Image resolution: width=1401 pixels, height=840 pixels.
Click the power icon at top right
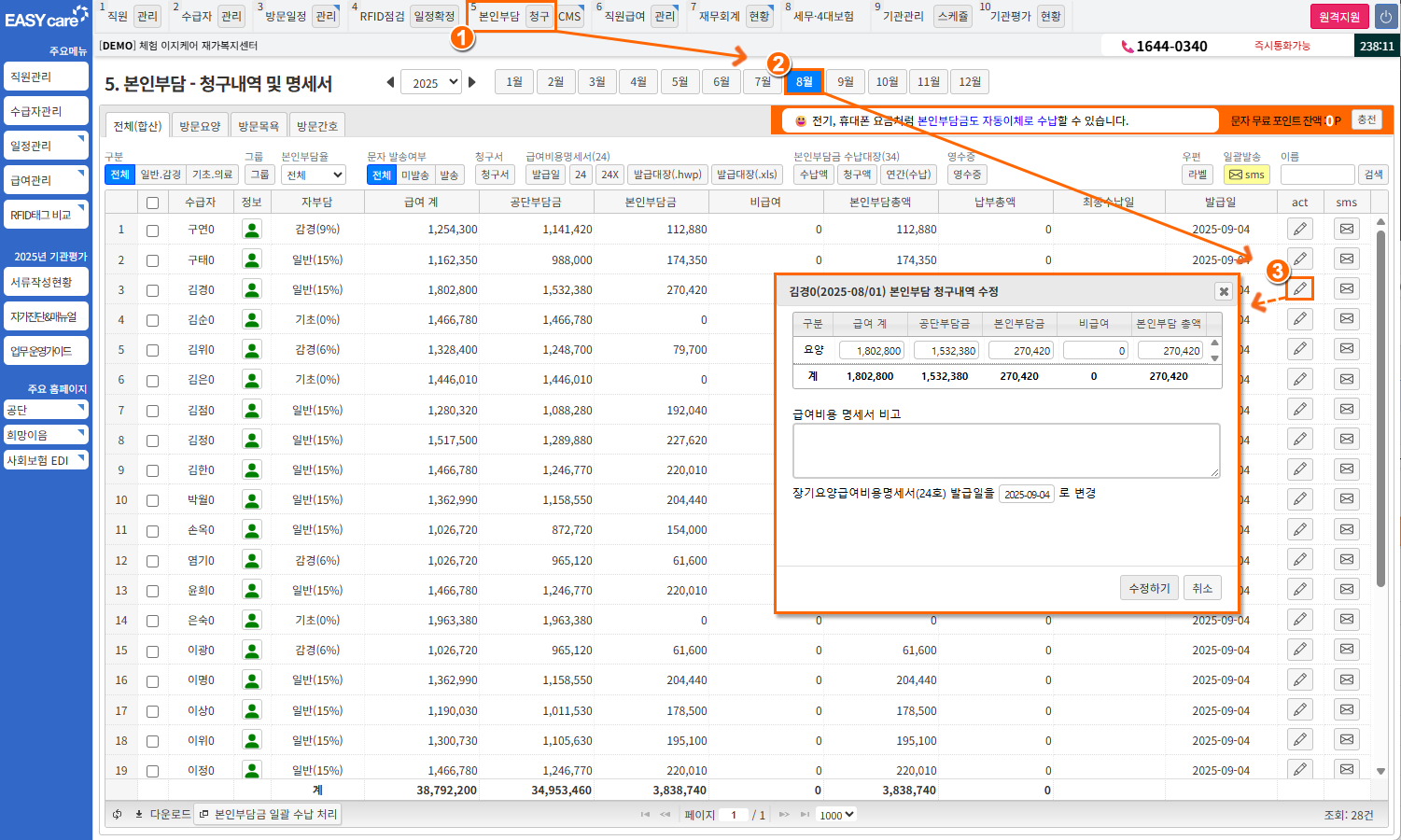click(1385, 17)
